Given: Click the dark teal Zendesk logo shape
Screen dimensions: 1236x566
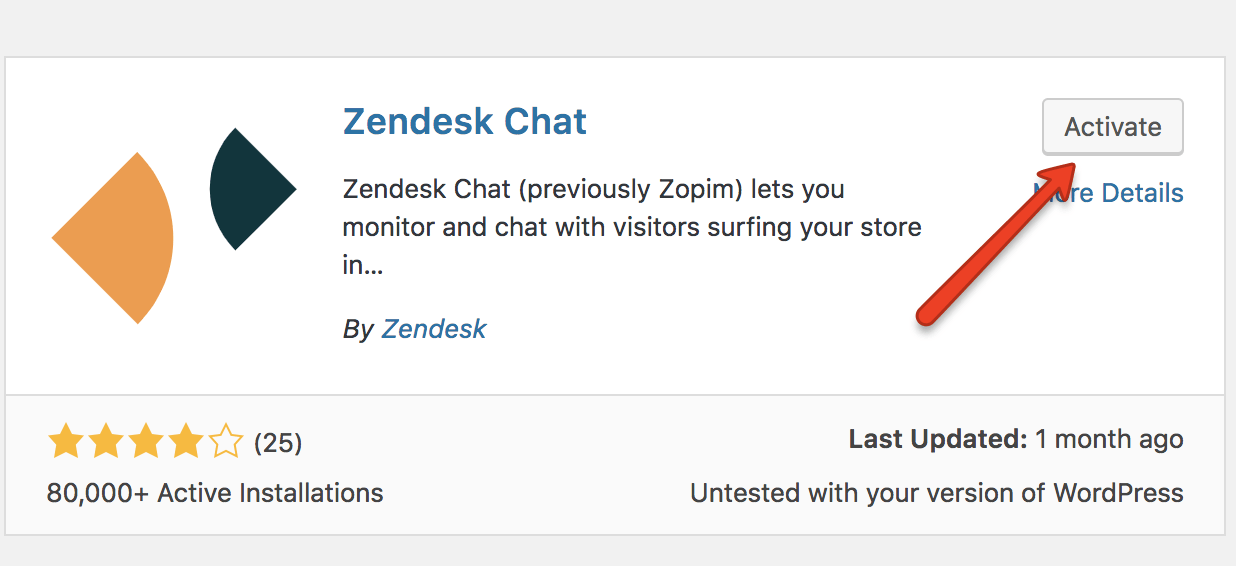Looking at the screenshot, I should 245,189.
